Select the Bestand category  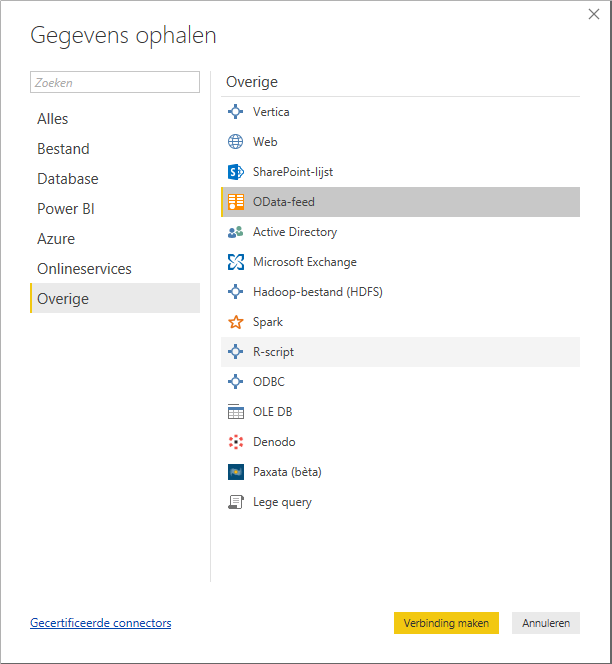pyautogui.click(x=115, y=149)
